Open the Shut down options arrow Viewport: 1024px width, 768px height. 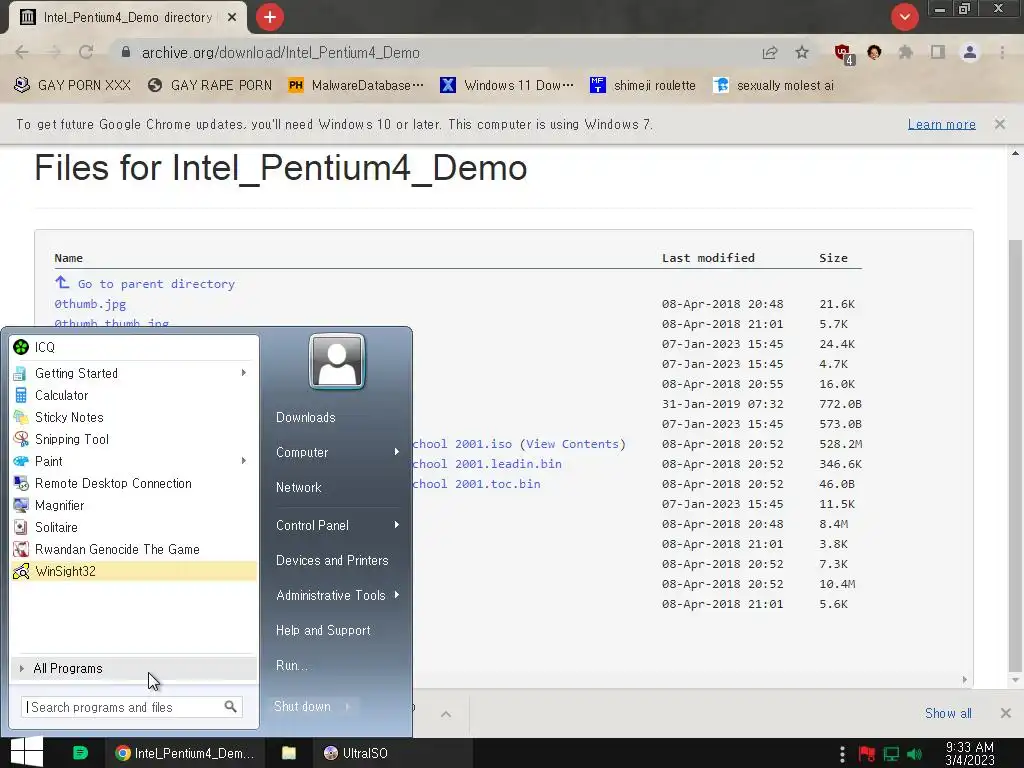coord(347,707)
